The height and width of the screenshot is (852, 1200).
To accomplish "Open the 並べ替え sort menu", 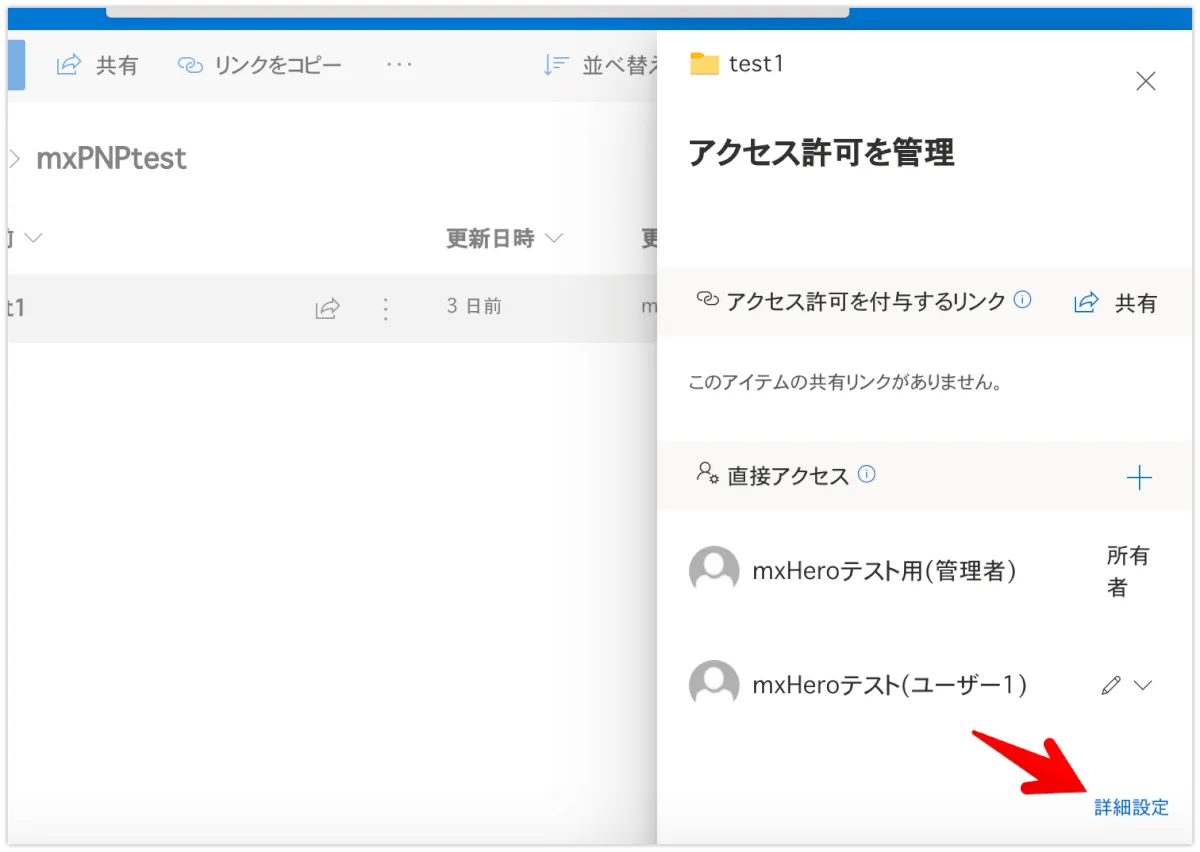I will pyautogui.click(x=601, y=66).
